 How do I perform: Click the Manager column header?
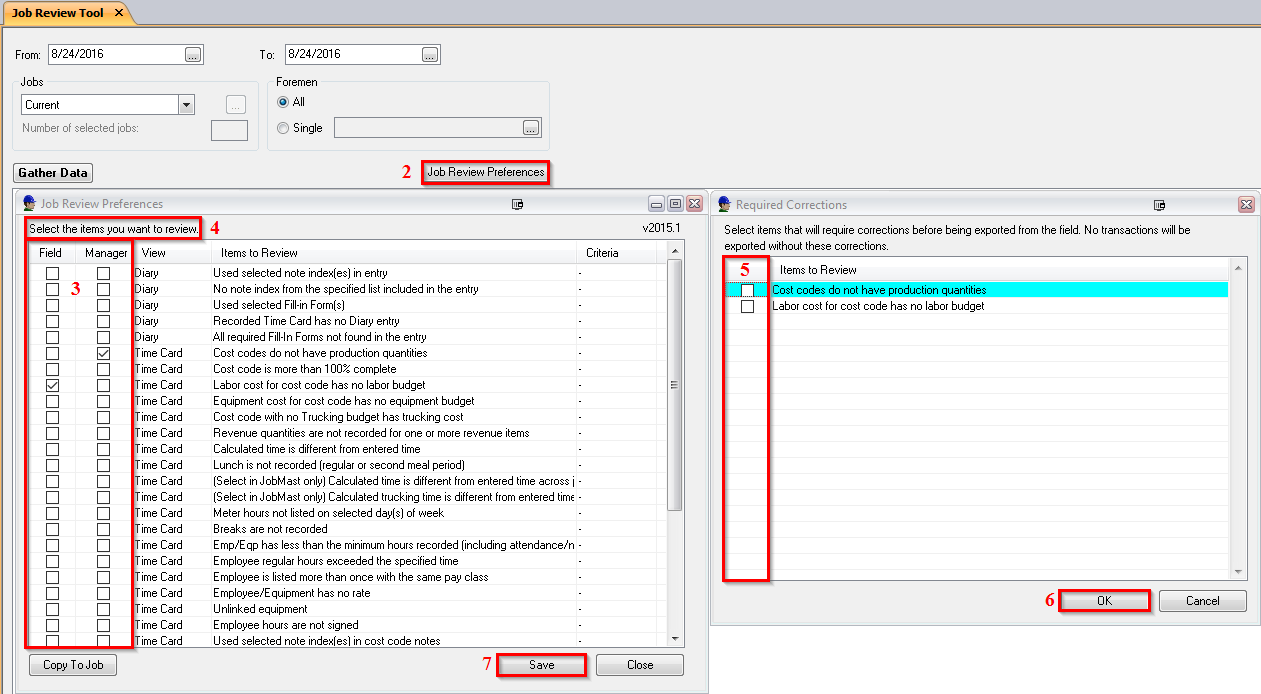point(105,253)
